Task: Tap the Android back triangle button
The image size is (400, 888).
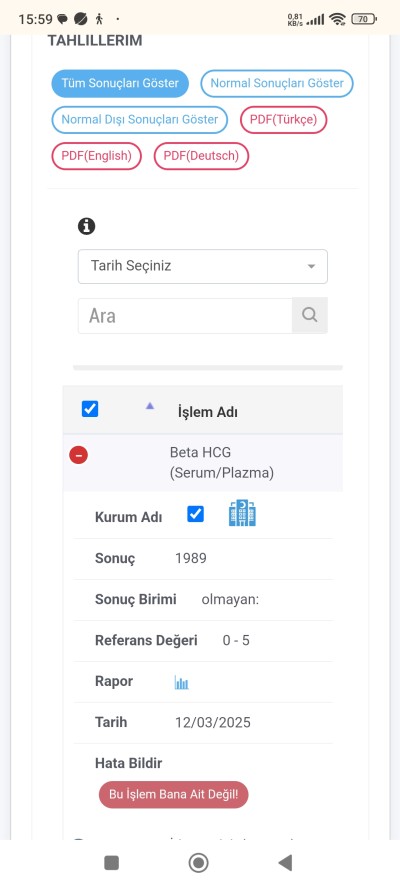Action: point(285,863)
